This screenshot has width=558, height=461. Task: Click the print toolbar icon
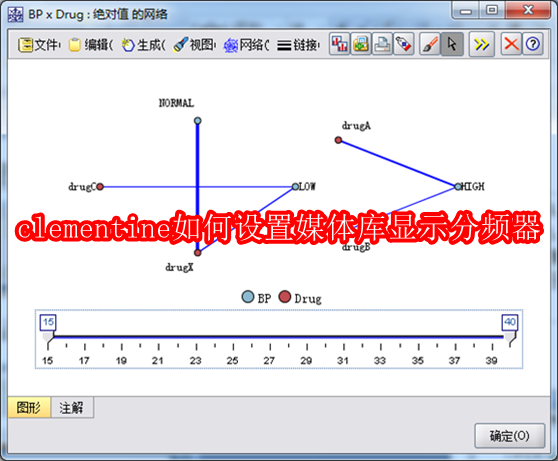(x=382, y=44)
